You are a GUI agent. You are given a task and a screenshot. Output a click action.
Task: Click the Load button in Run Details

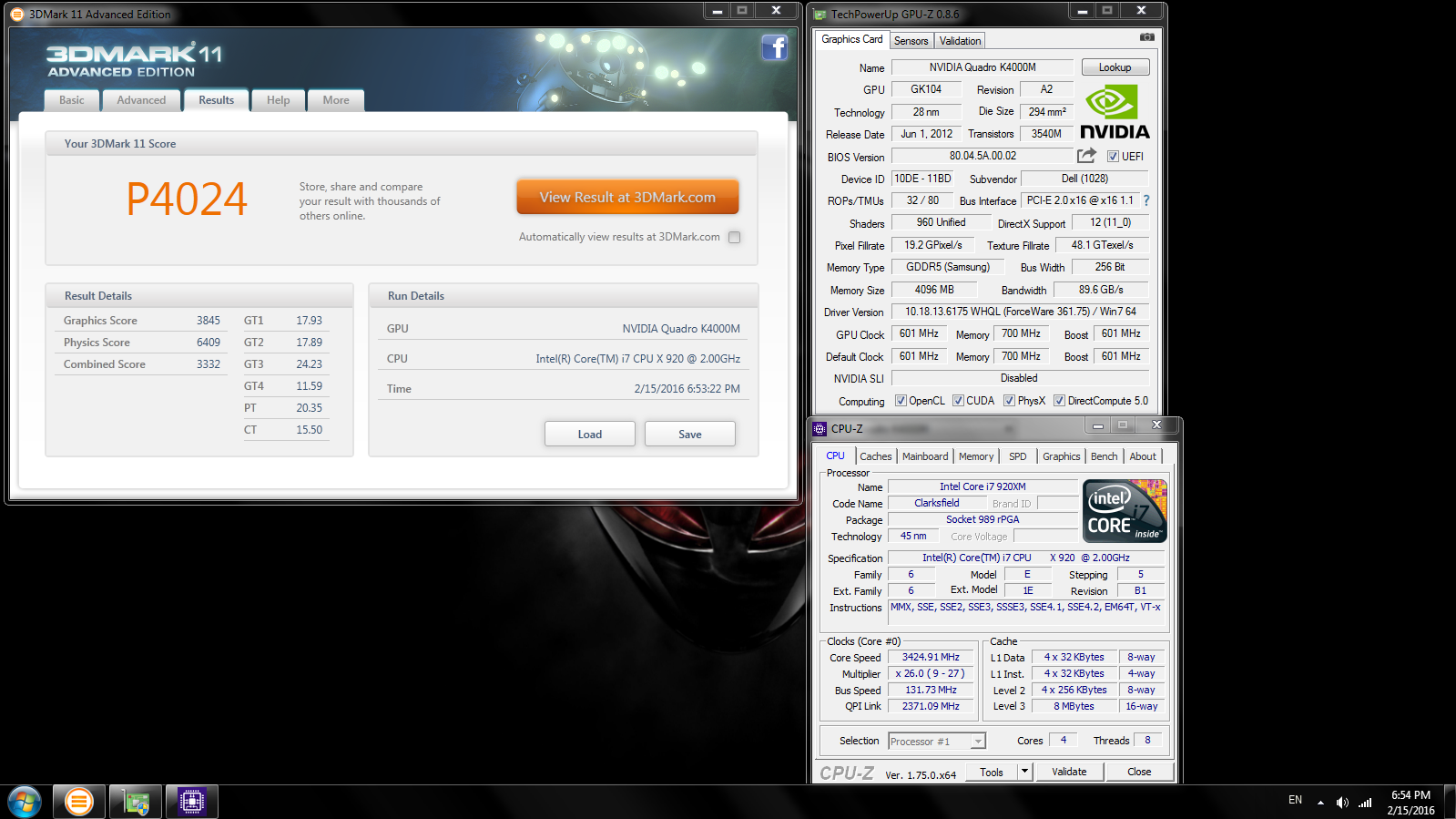(x=590, y=434)
